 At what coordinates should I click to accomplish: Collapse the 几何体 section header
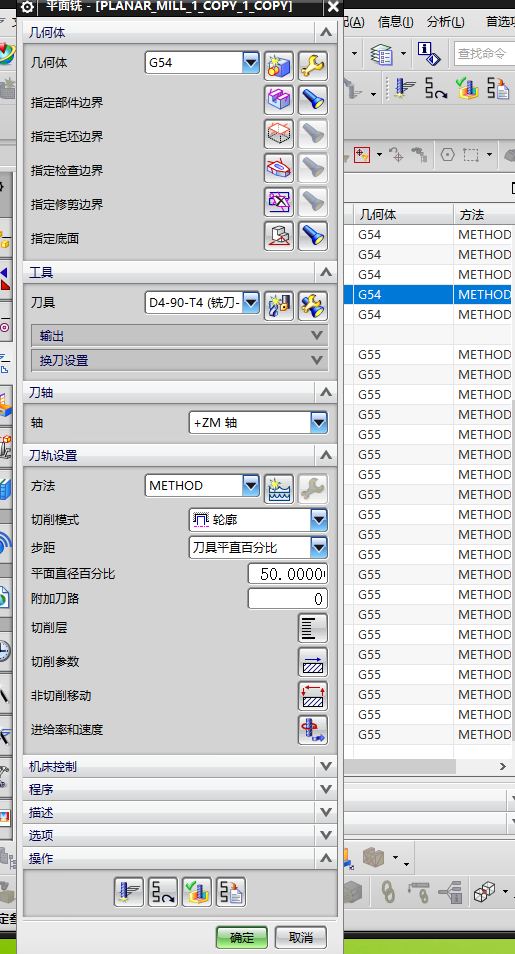click(x=180, y=32)
